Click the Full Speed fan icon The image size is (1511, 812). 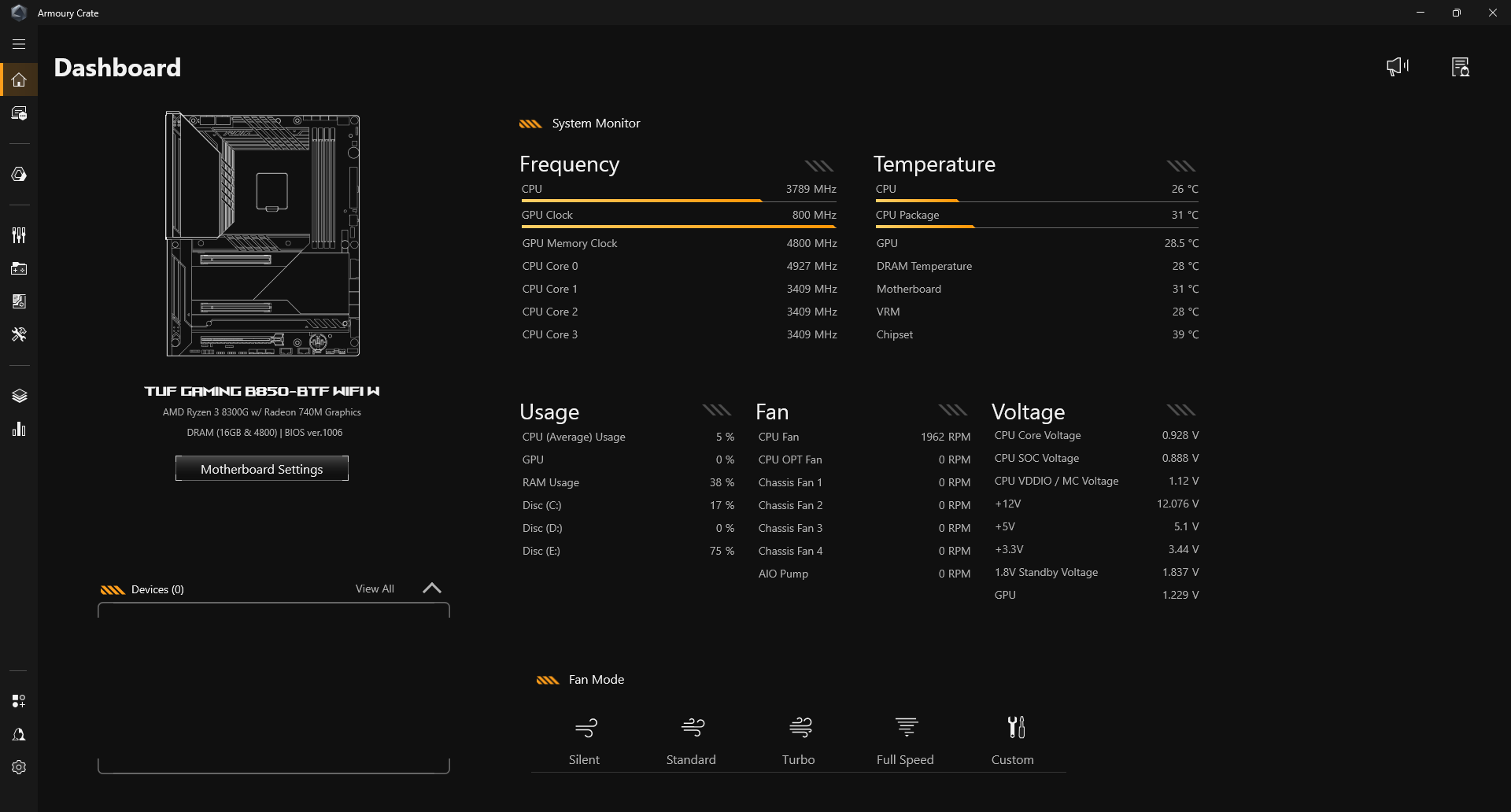pos(907,727)
